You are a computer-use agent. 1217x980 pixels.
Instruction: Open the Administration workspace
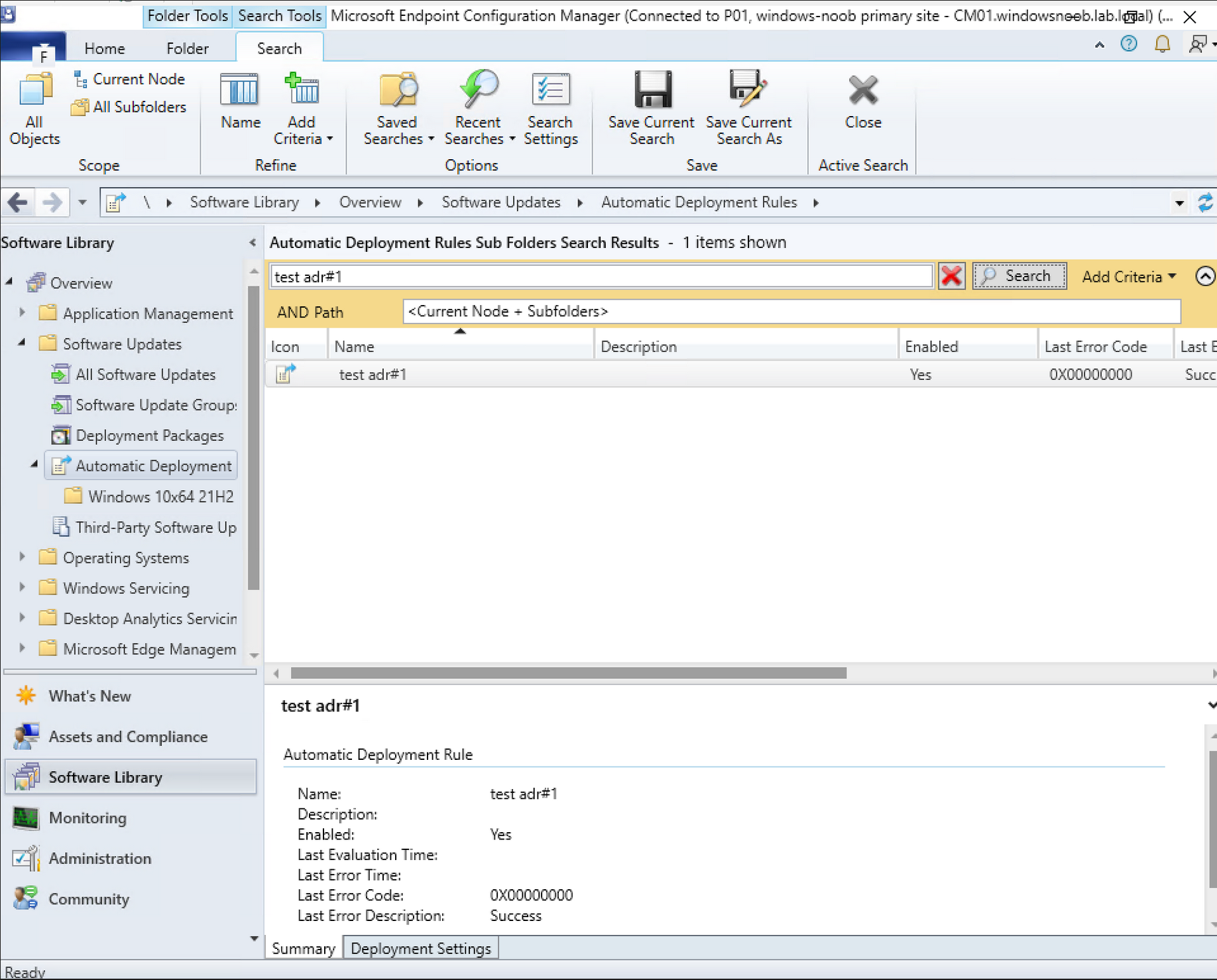click(130, 859)
